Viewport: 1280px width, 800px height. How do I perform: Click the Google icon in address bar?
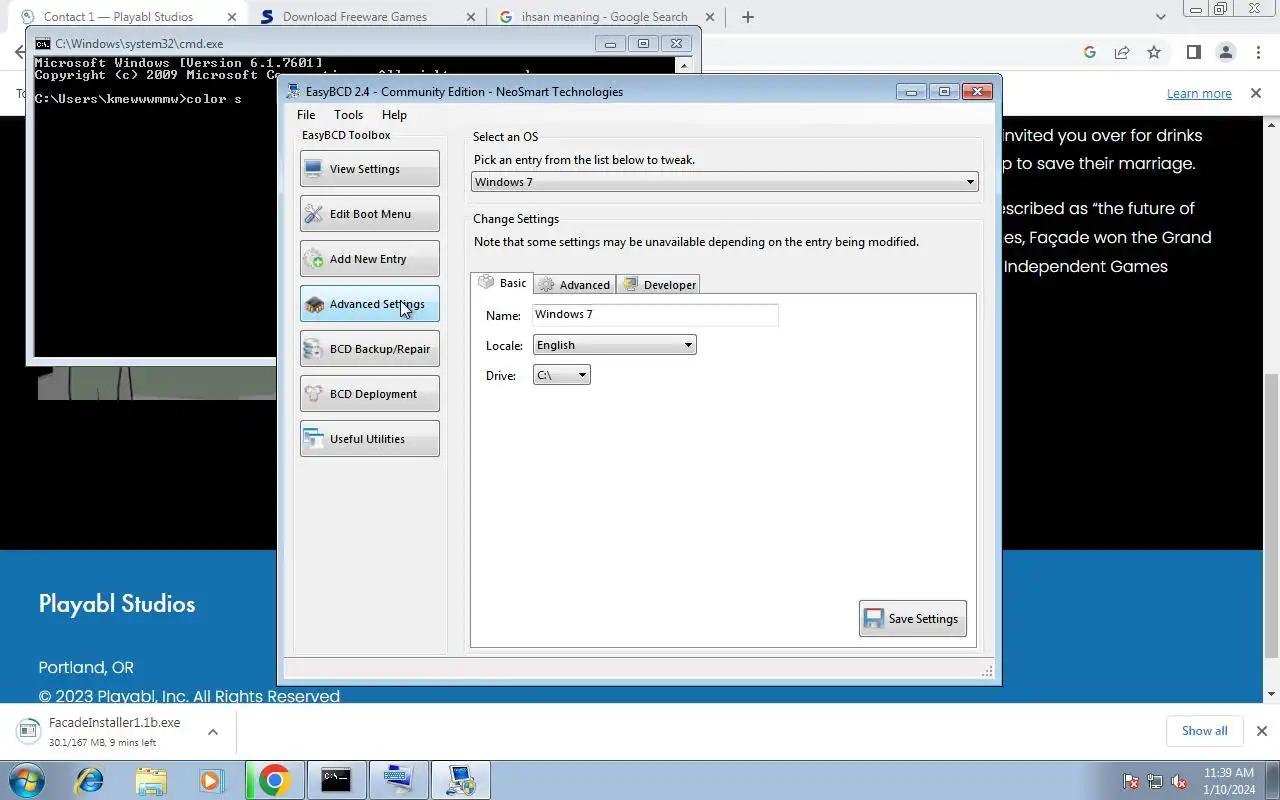pyautogui.click(x=1090, y=52)
